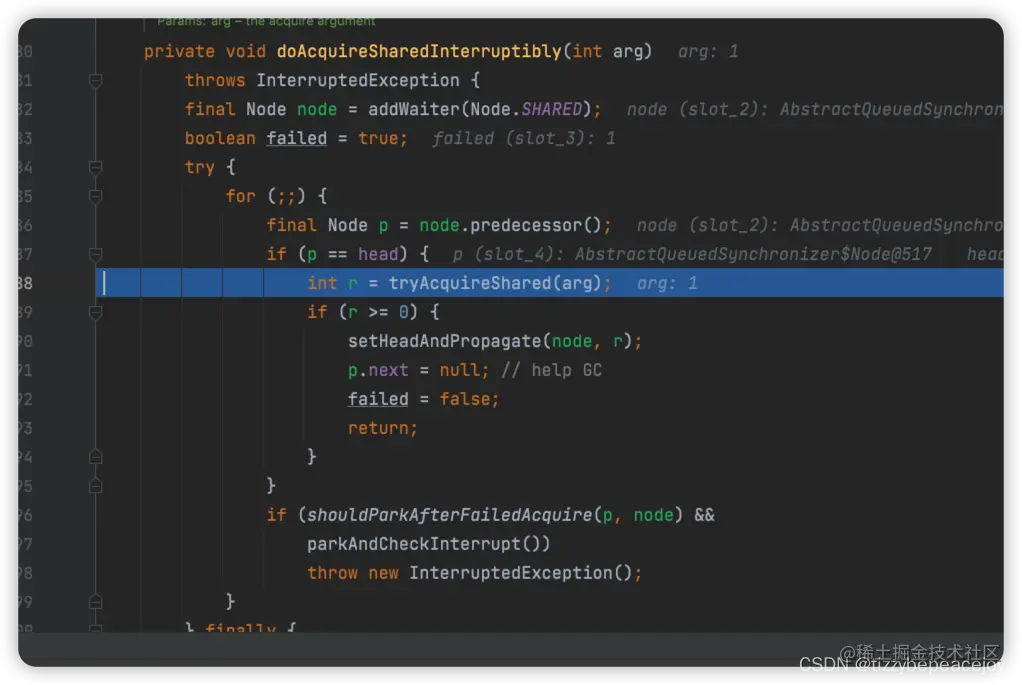Click the '// help GC' comment

(551, 370)
